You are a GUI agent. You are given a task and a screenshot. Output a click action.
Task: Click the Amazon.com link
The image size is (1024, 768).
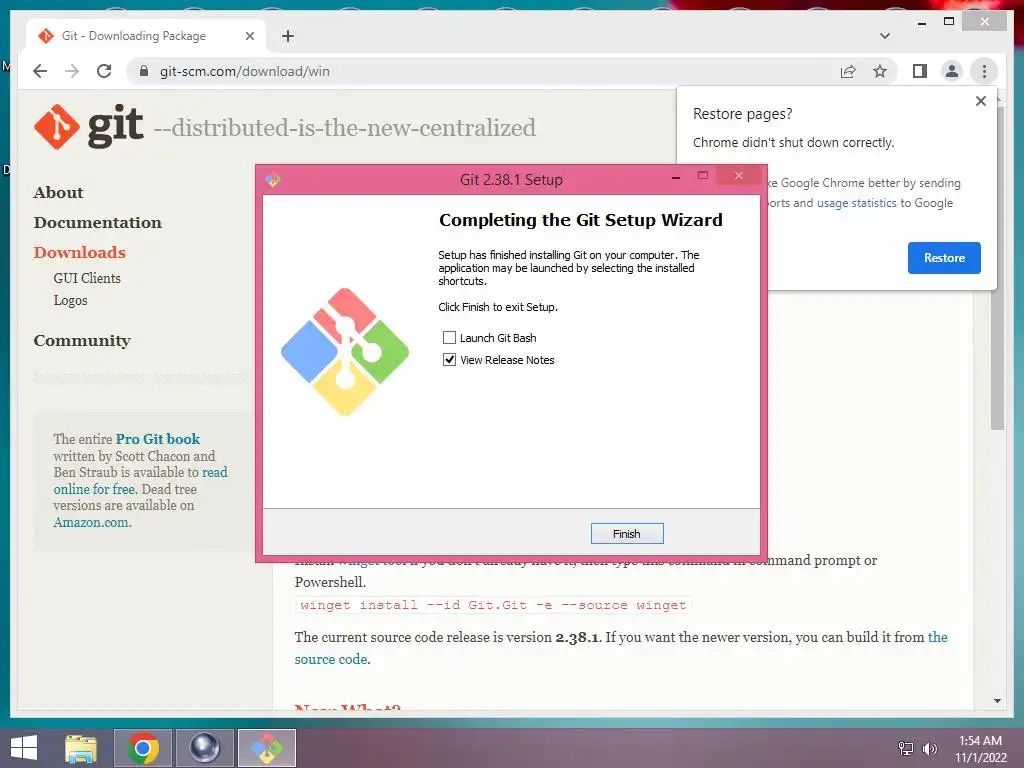click(x=92, y=522)
